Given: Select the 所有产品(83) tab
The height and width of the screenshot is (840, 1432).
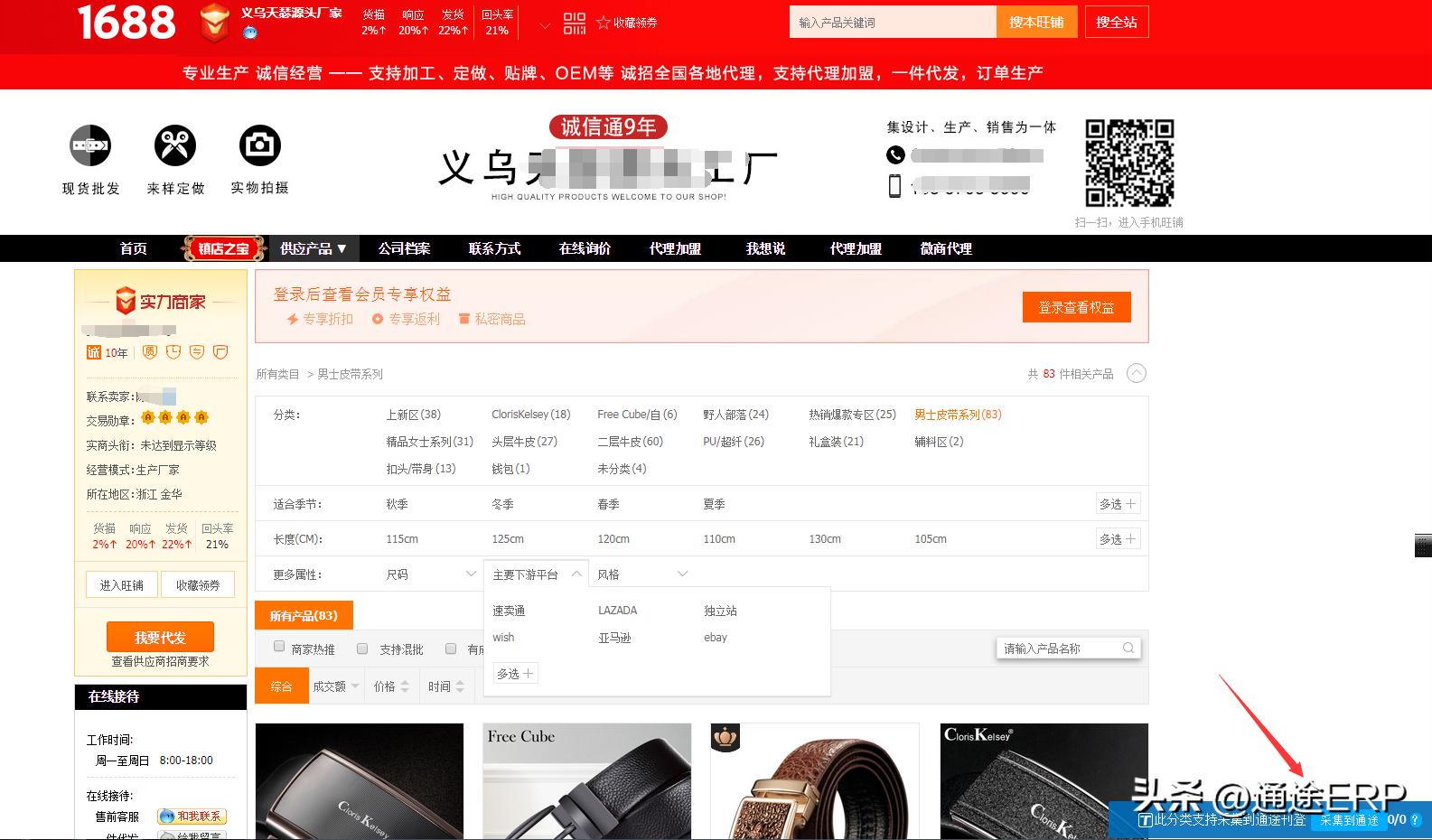Looking at the screenshot, I should (x=304, y=615).
